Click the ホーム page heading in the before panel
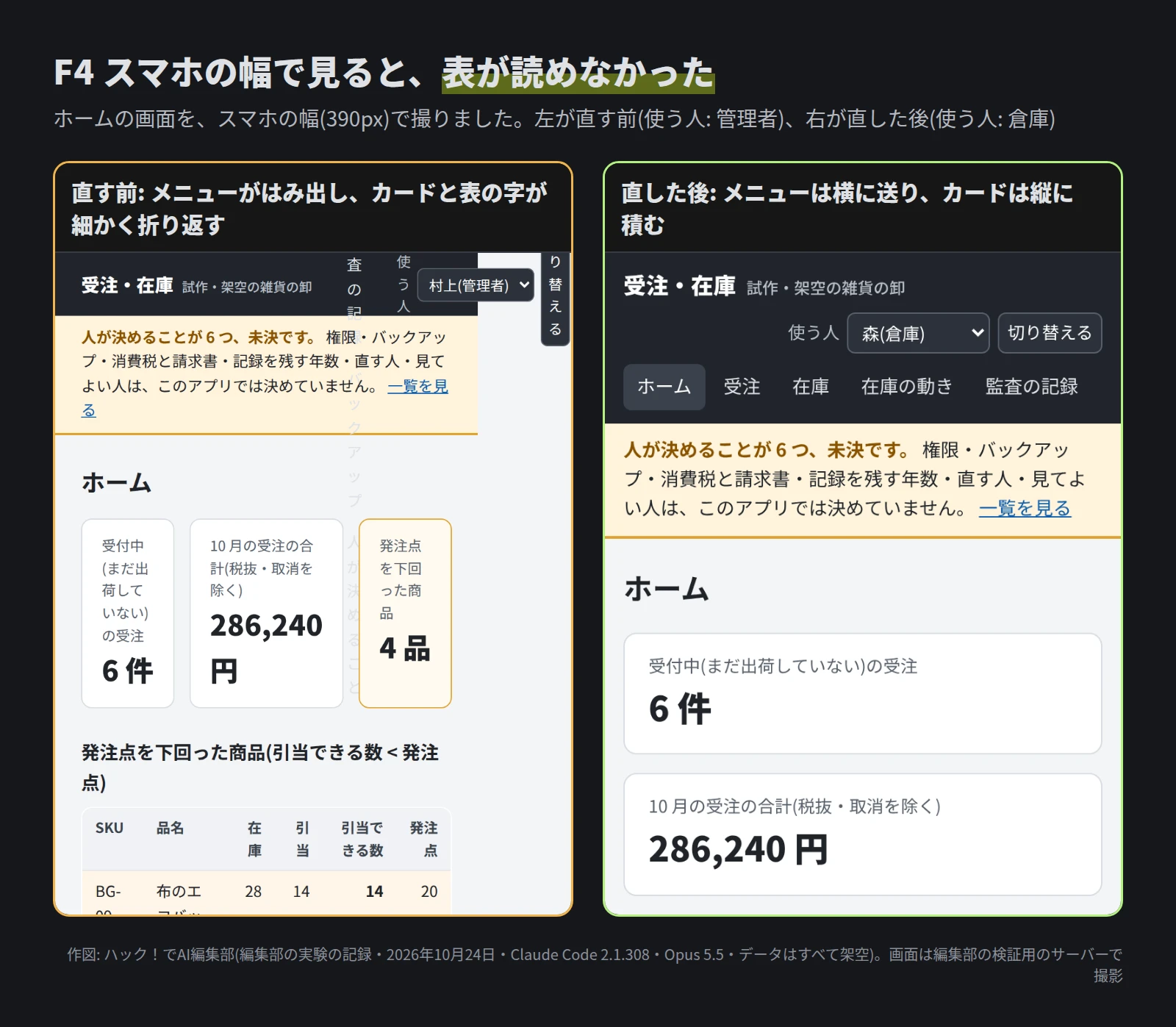Image resolution: width=1176 pixels, height=1027 pixels. point(117,482)
